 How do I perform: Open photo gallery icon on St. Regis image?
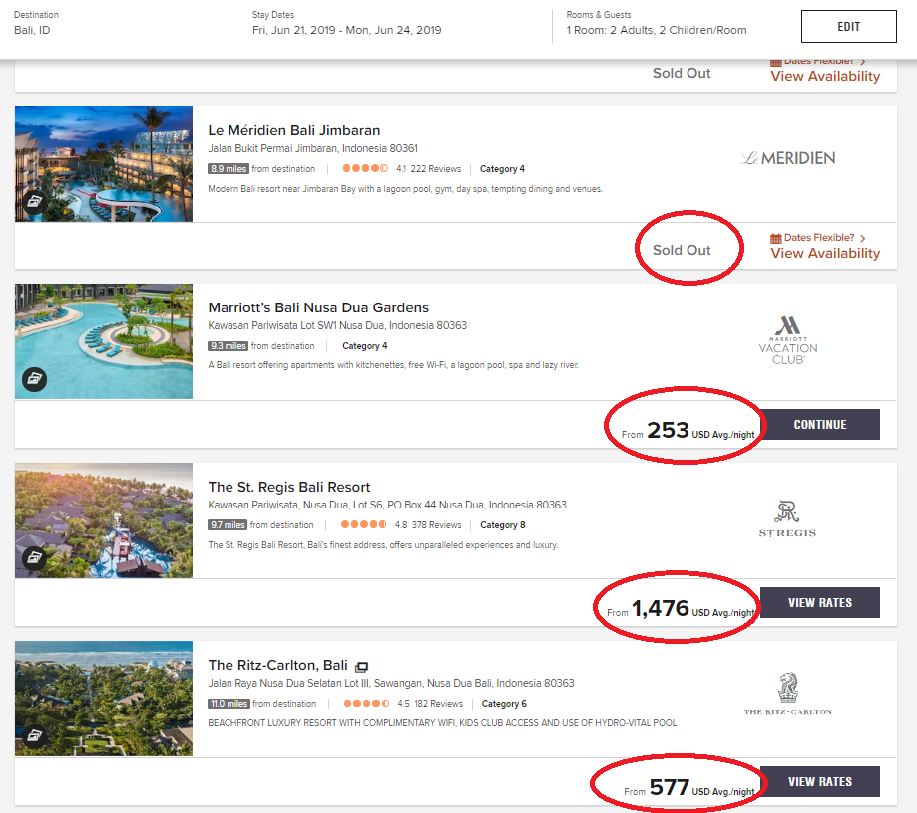35,557
